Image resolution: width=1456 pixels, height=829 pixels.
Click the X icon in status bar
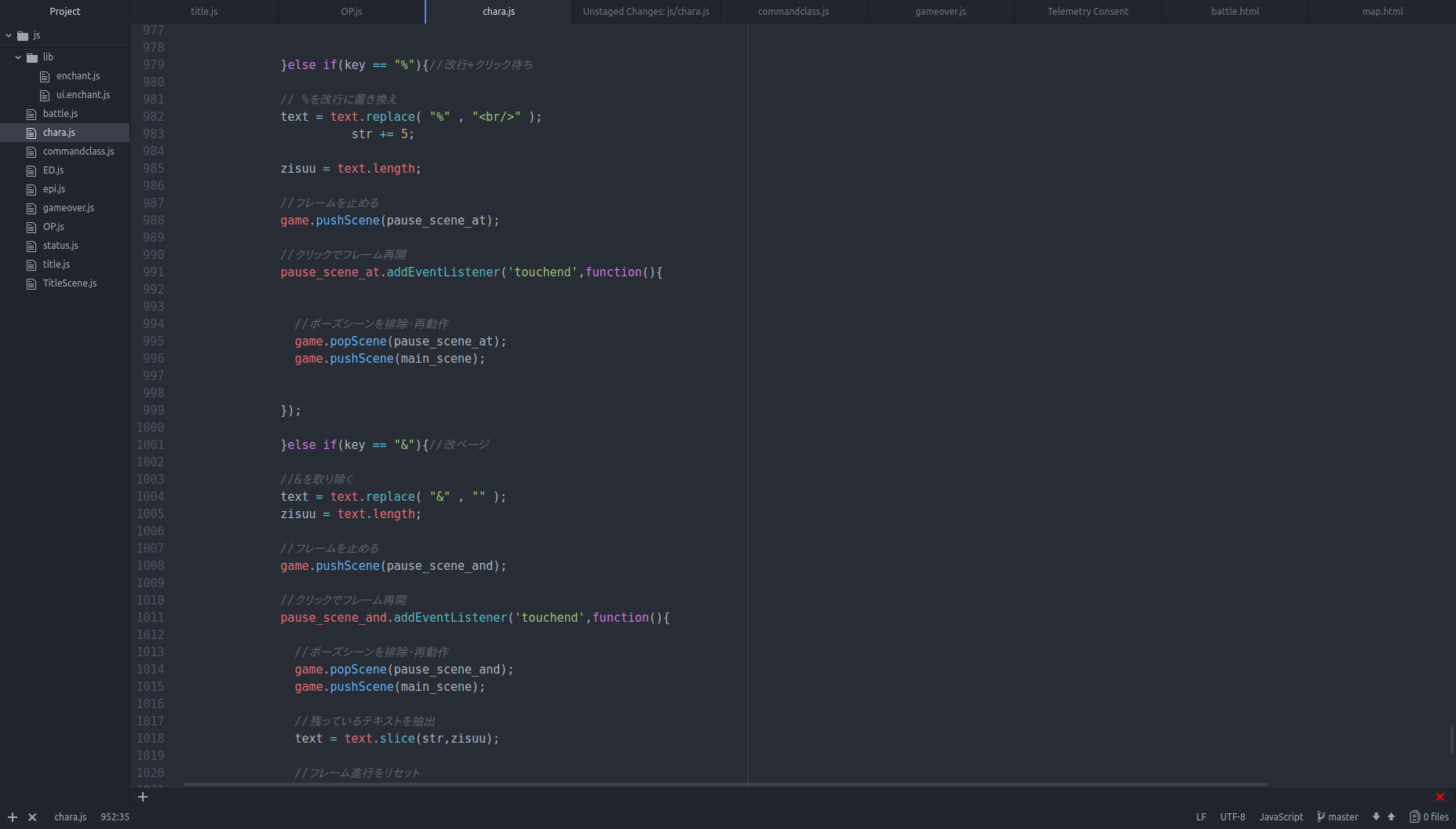point(32,817)
